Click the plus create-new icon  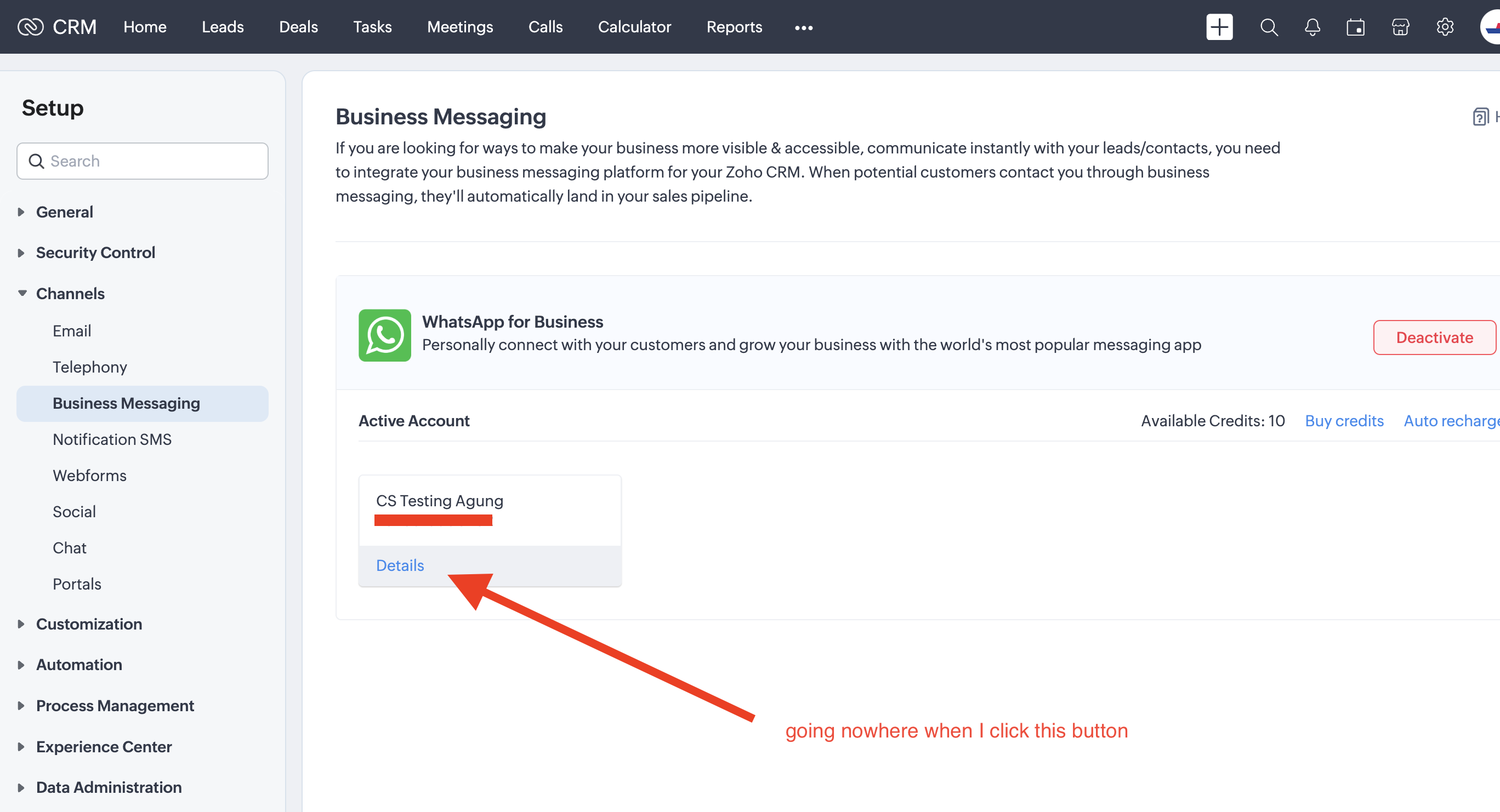[x=1219, y=27]
